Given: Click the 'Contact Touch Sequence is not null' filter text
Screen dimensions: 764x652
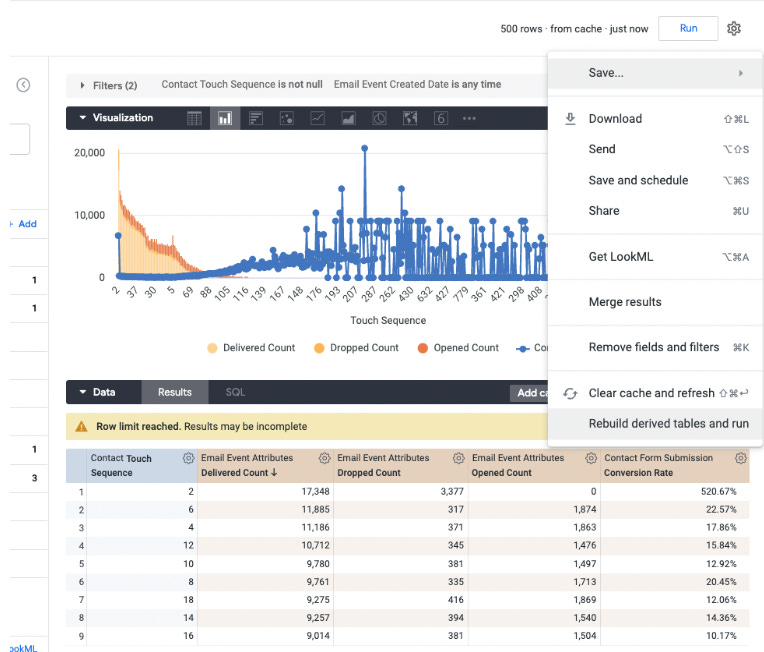Looking at the screenshot, I should (242, 84).
